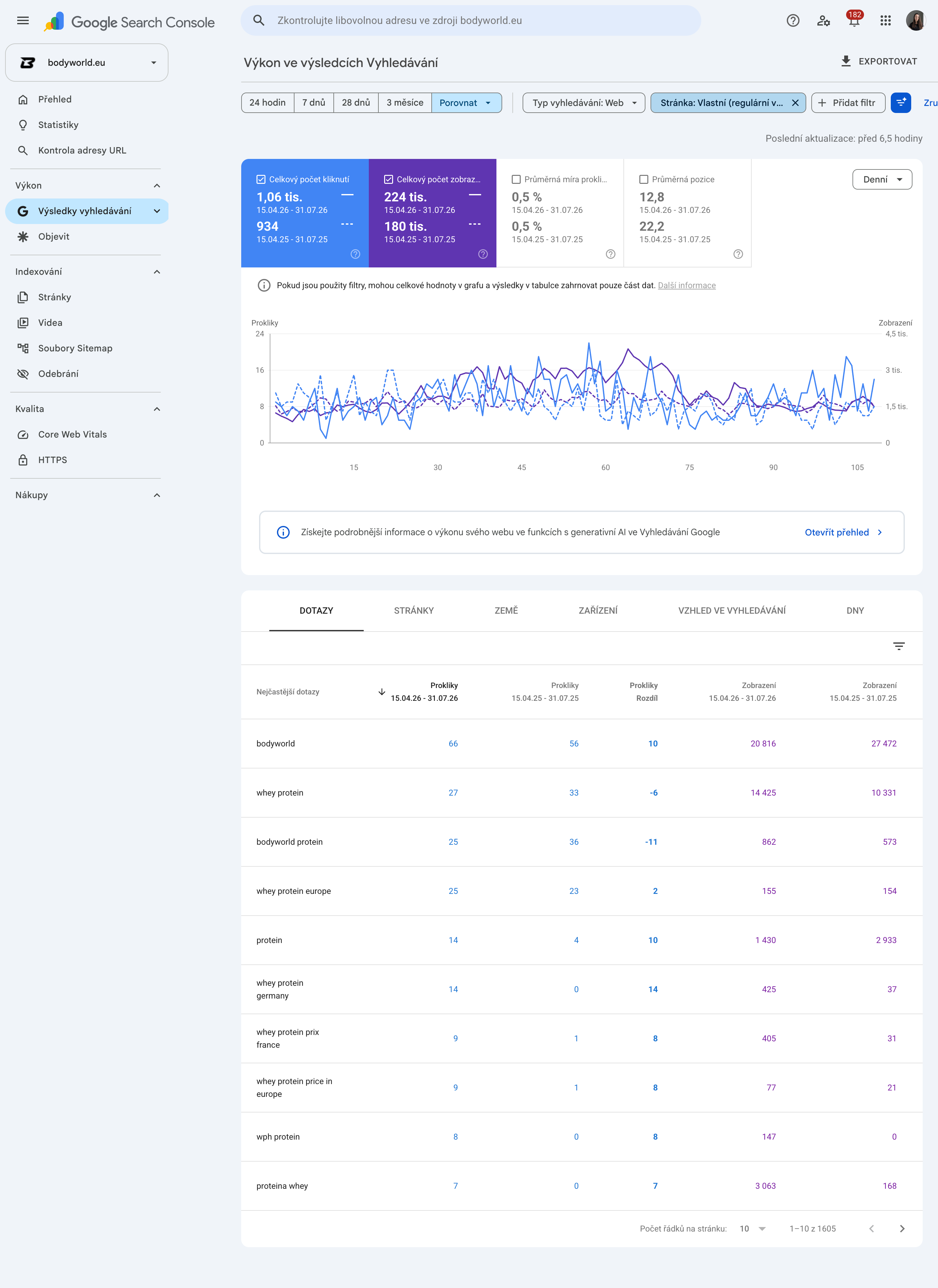This screenshot has height=1288, width=938.
Task: Click the EXPORTOVAT button
Action: tap(878, 61)
